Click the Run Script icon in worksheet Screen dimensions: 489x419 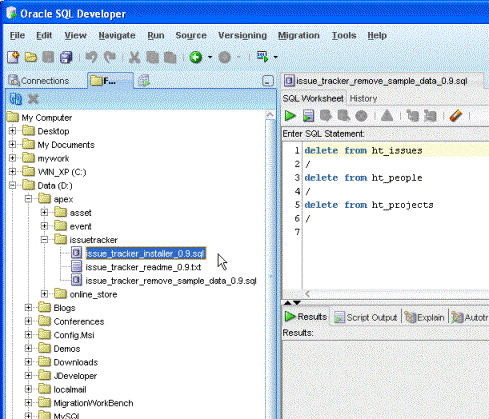308,116
